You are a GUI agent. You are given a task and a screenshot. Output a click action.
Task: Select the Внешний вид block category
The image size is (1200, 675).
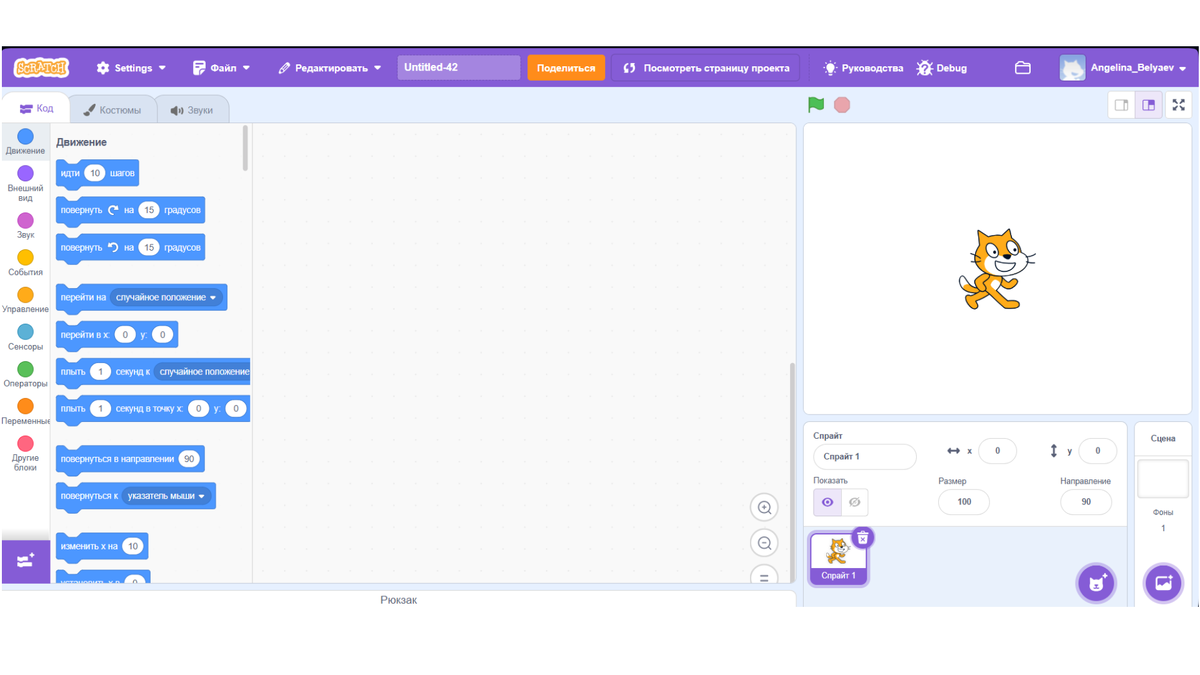25,183
